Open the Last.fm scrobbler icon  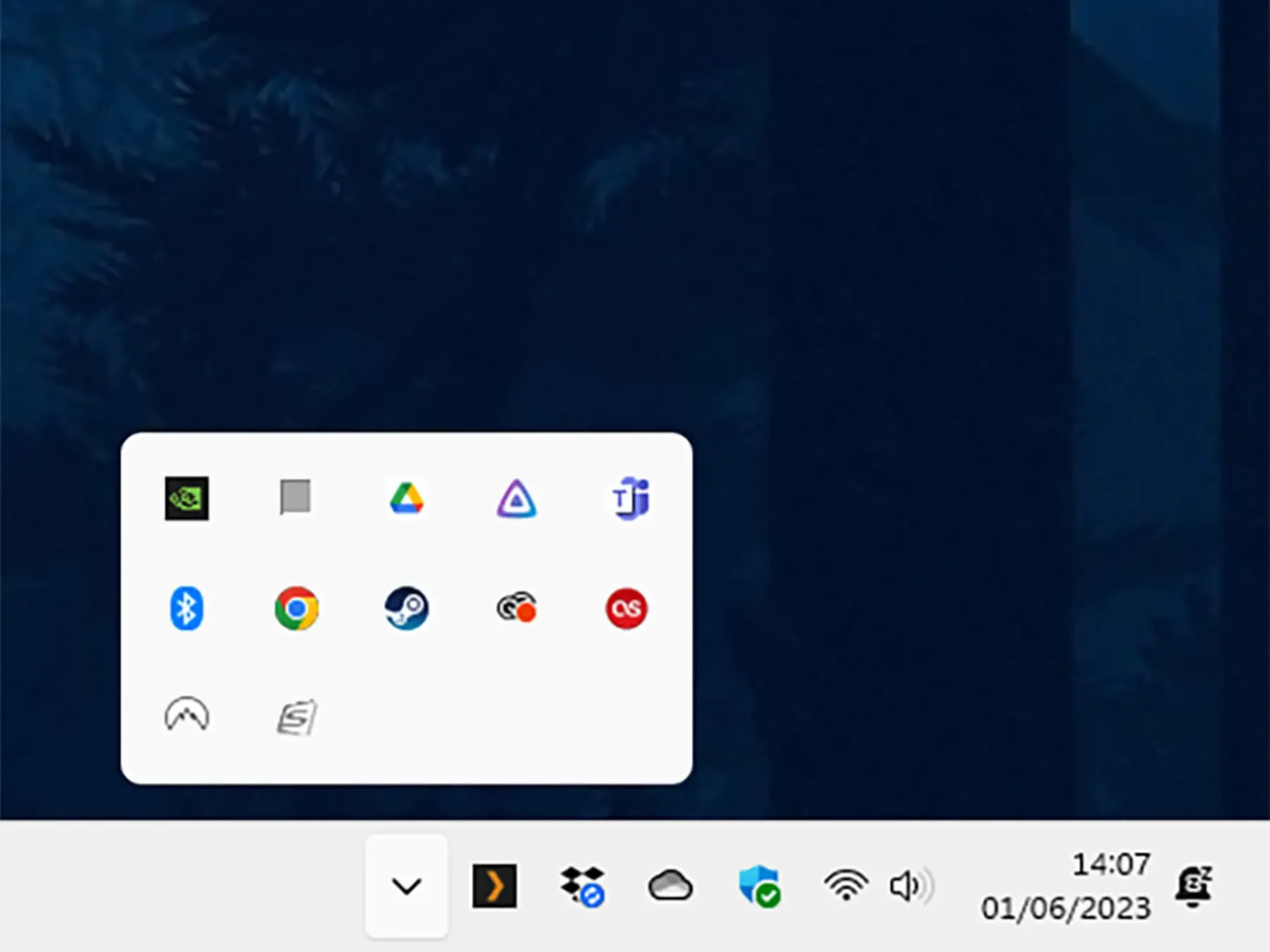(x=627, y=608)
